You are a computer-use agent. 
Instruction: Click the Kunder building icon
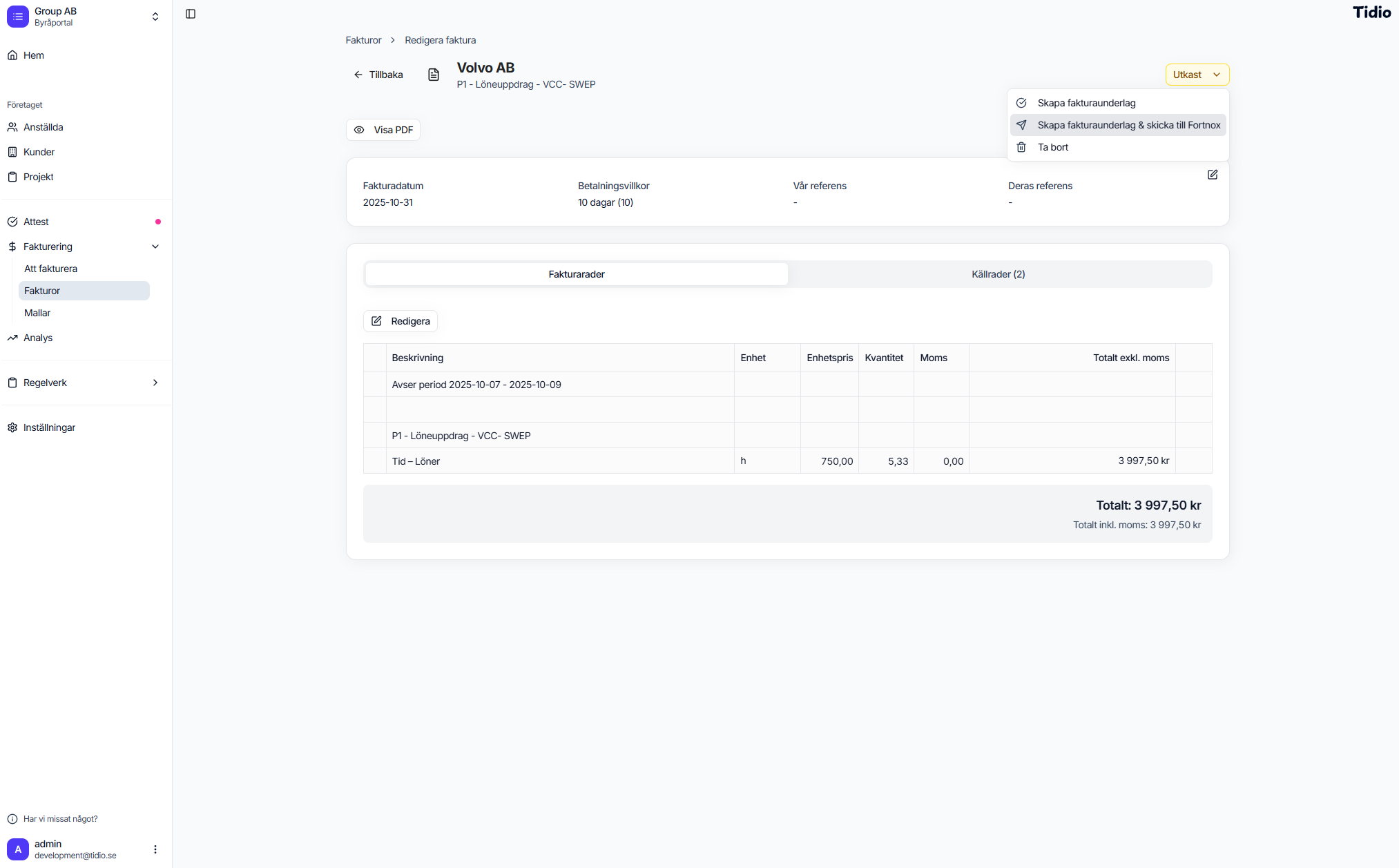[x=12, y=152]
